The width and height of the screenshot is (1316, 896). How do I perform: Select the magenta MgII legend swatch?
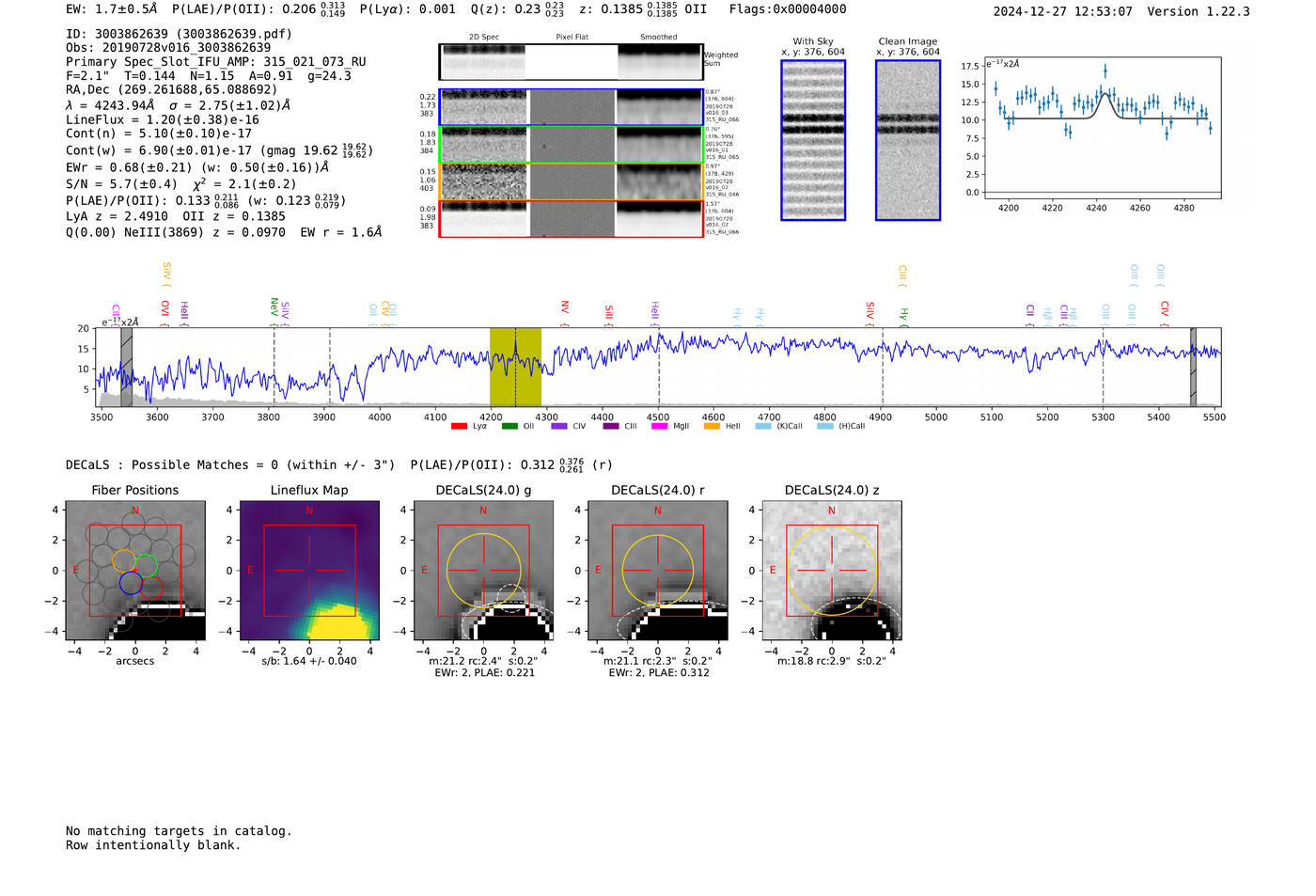tap(660, 427)
